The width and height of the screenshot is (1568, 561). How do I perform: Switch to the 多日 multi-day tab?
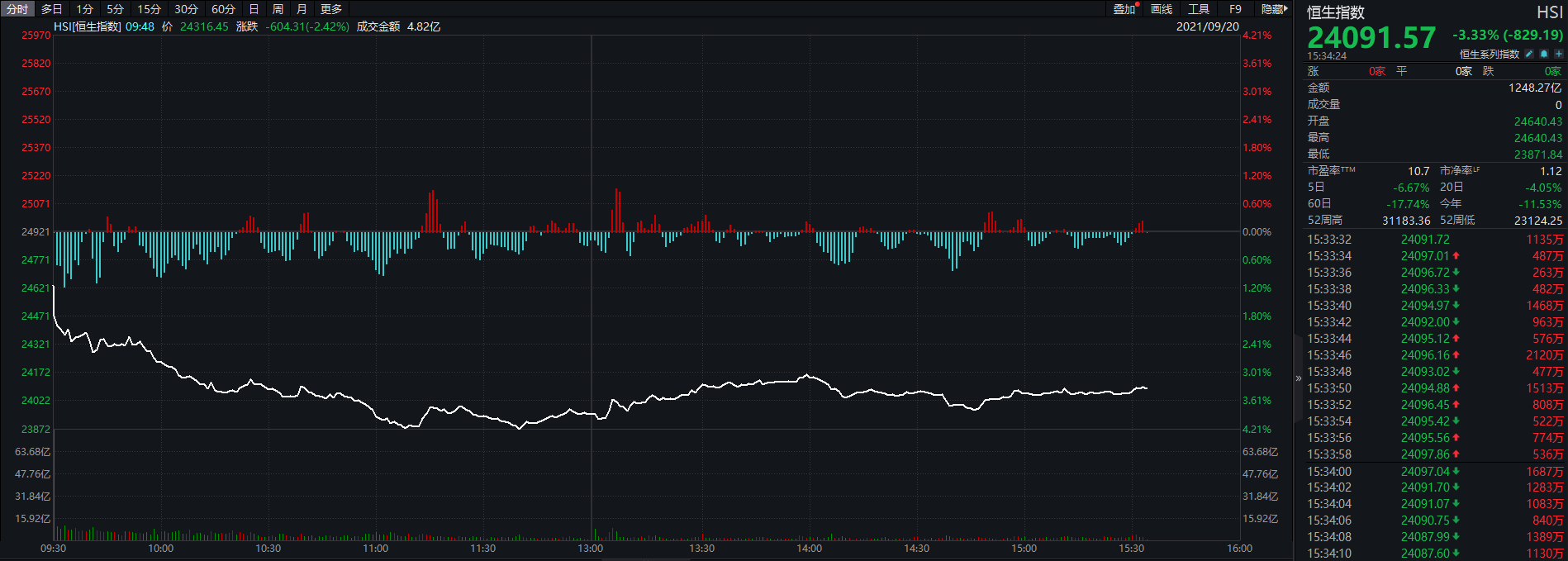(x=52, y=9)
